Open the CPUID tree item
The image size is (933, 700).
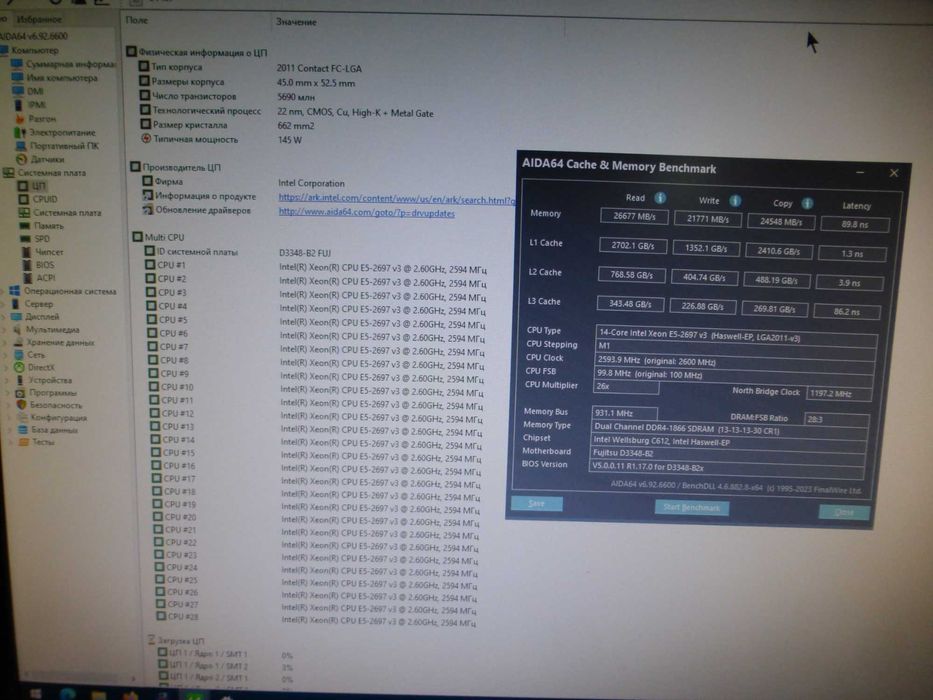pyautogui.click(x=38, y=199)
